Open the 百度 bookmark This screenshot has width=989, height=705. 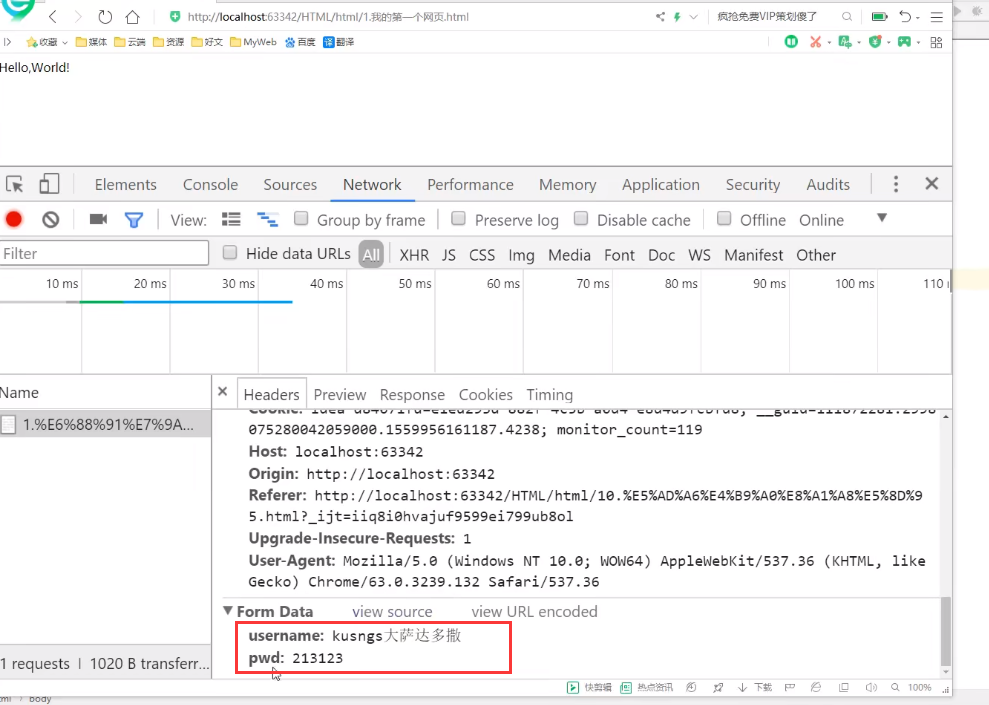click(x=300, y=42)
